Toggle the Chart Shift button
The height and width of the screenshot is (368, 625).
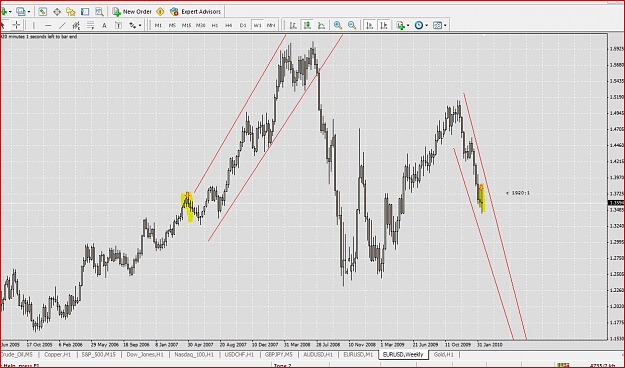pos(383,26)
